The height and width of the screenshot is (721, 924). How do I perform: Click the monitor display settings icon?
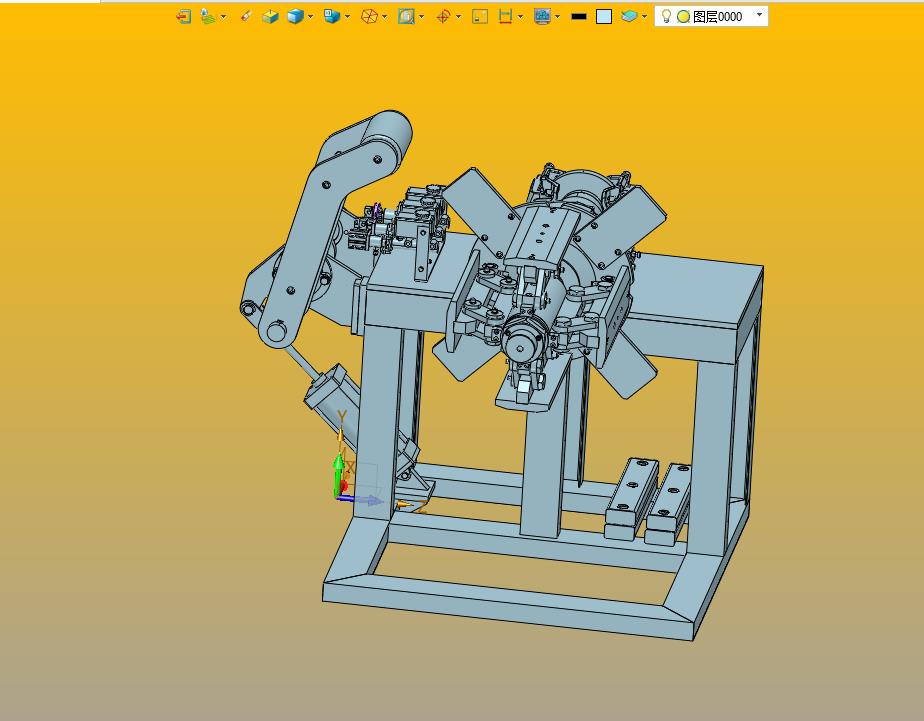point(542,16)
